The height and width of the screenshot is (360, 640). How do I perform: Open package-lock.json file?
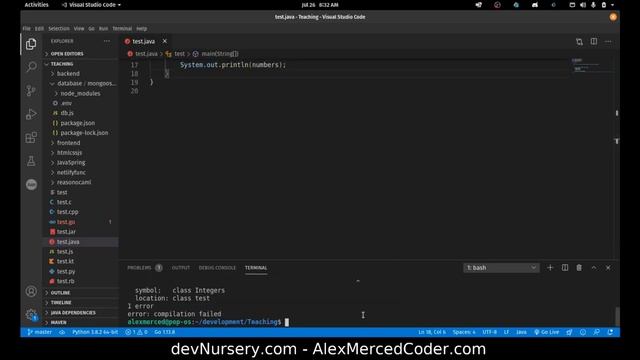(81, 133)
